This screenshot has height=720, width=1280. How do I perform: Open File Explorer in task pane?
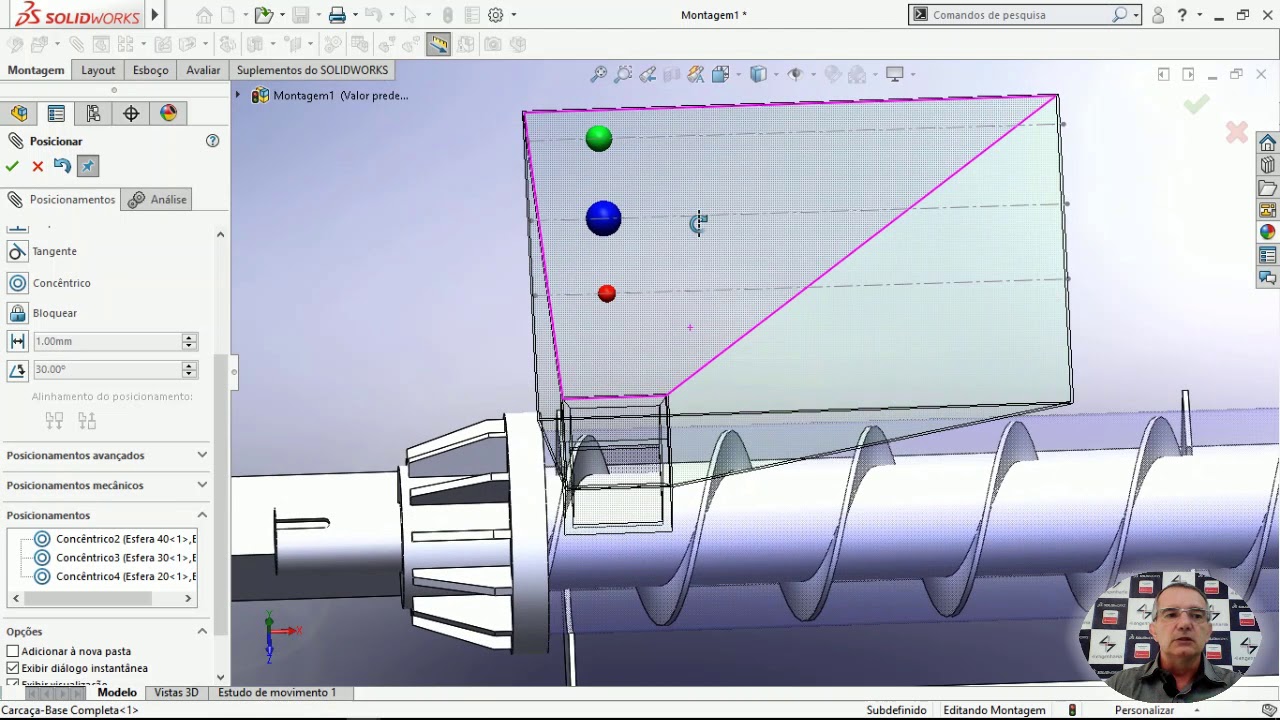click(x=1267, y=188)
